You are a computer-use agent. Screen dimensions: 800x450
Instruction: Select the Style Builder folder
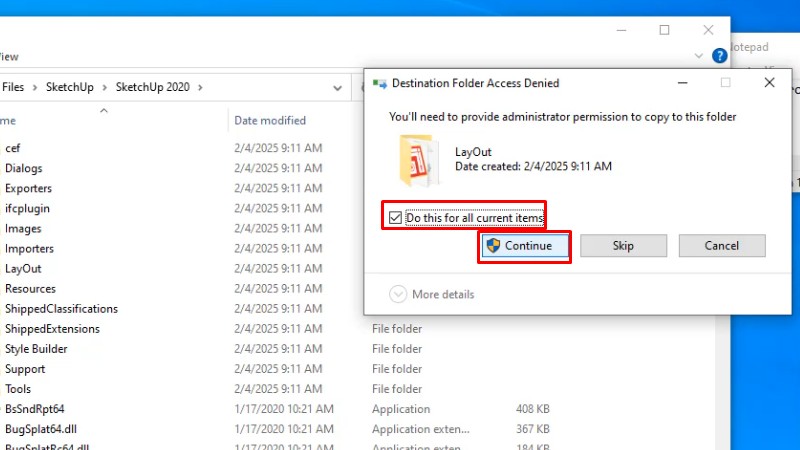point(36,348)
